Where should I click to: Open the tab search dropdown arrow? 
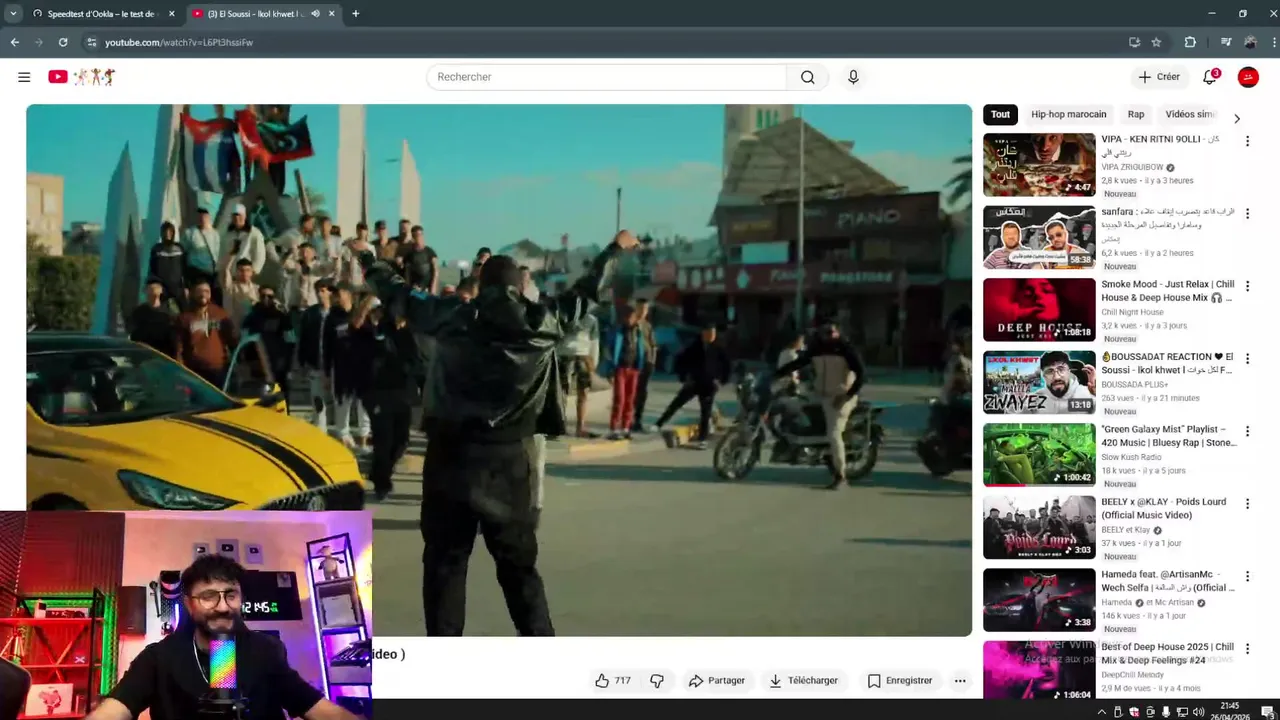pos(13,14)
